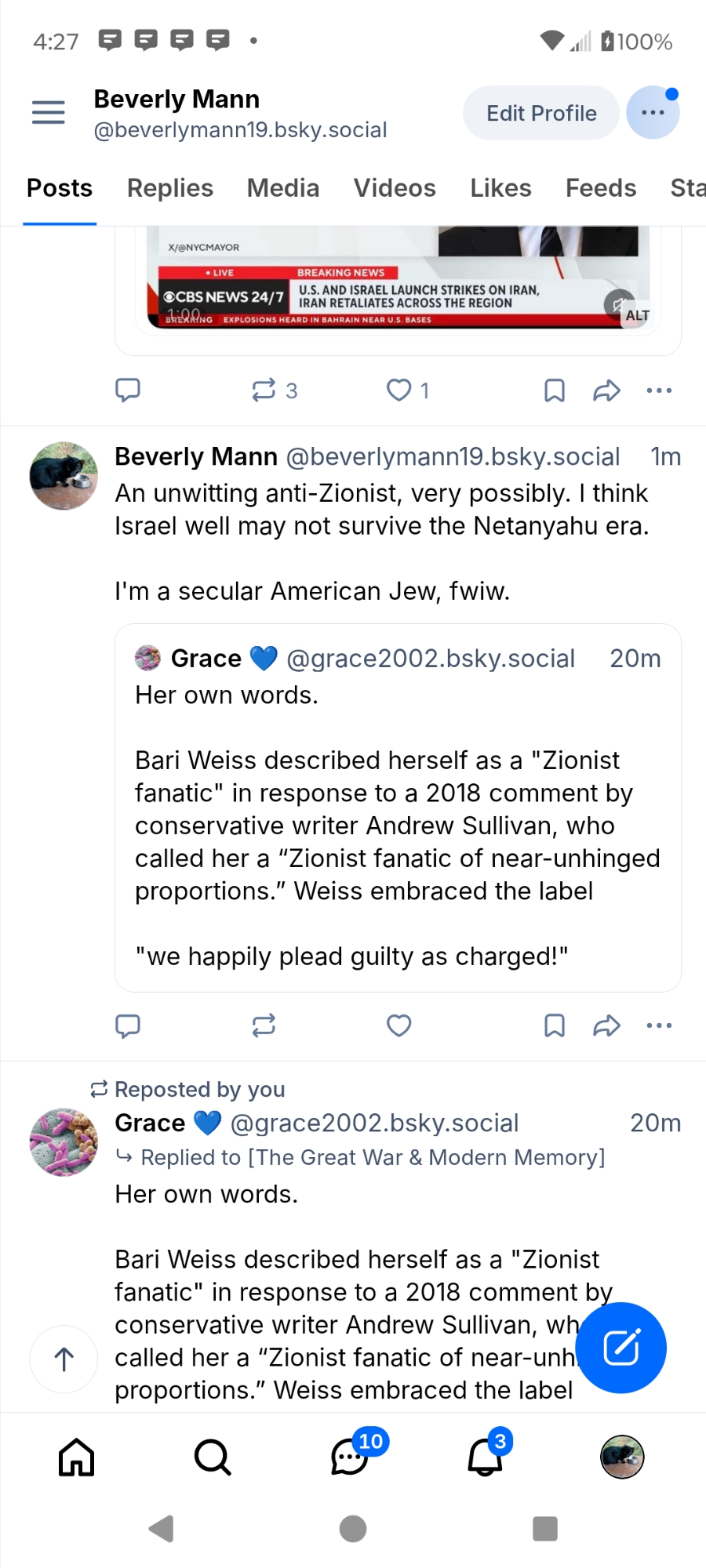Go to the Home feed icon
The height and width of the screenshot is (1568, 706).
(x=77, y=1457)
